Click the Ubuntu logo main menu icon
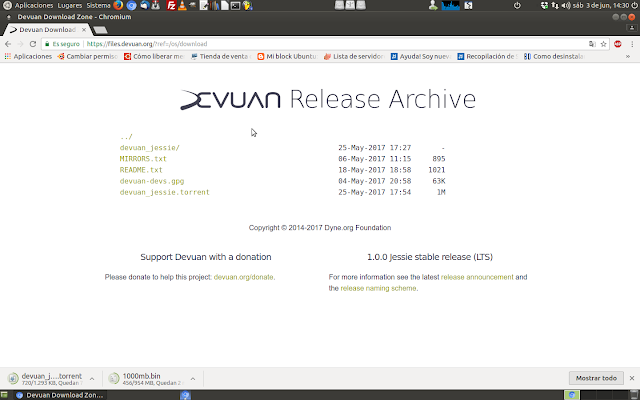640x400 pixels. pos(7,5)
